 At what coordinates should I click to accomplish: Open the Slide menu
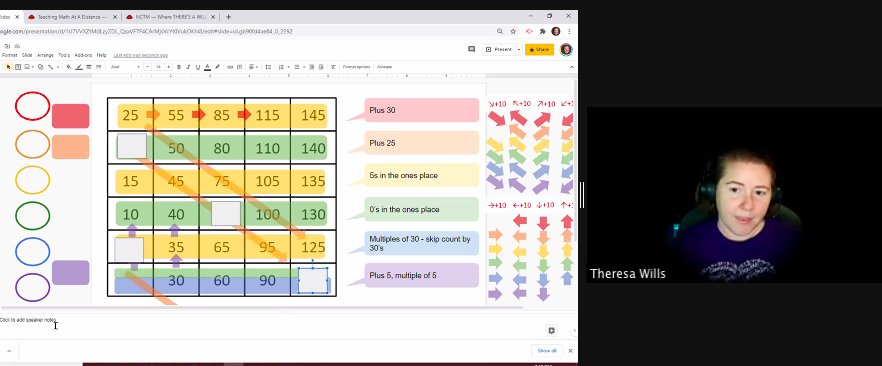(x=27, y=55)
